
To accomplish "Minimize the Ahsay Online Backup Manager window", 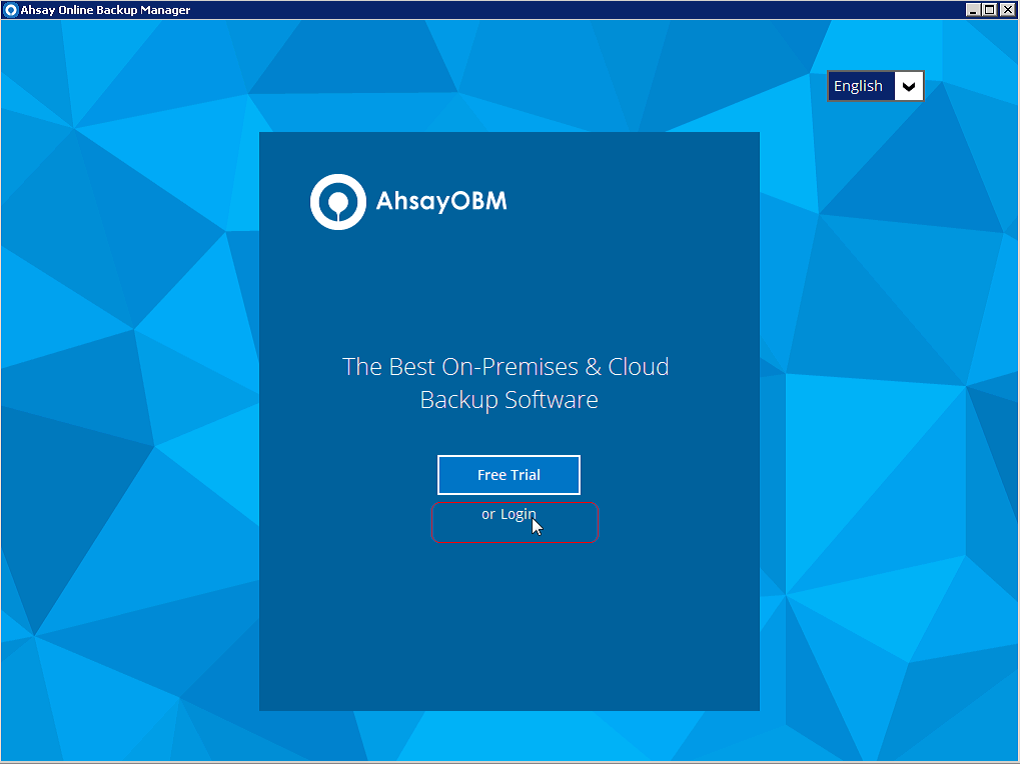I will (x=973, y=10).
